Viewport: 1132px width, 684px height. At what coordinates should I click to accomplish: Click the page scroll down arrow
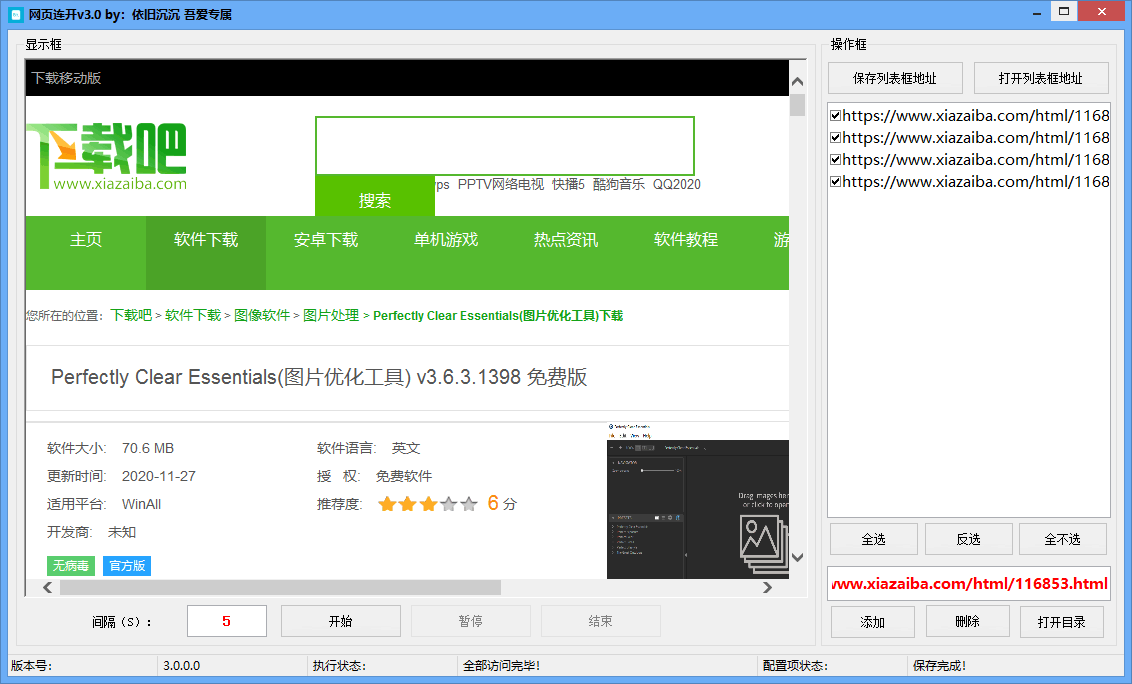[797, 557]
